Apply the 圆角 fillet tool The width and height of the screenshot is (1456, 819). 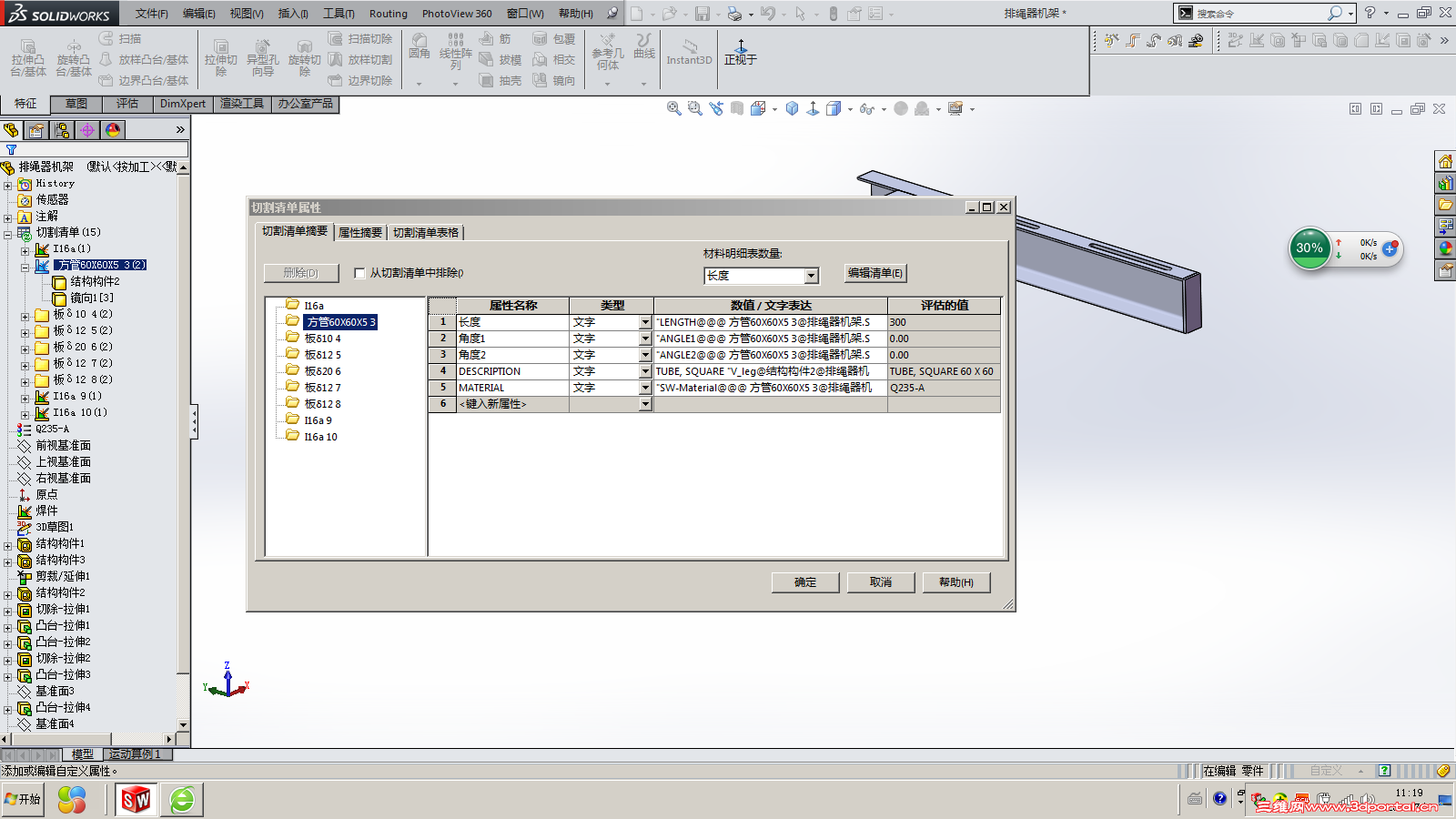coord(419,46)
